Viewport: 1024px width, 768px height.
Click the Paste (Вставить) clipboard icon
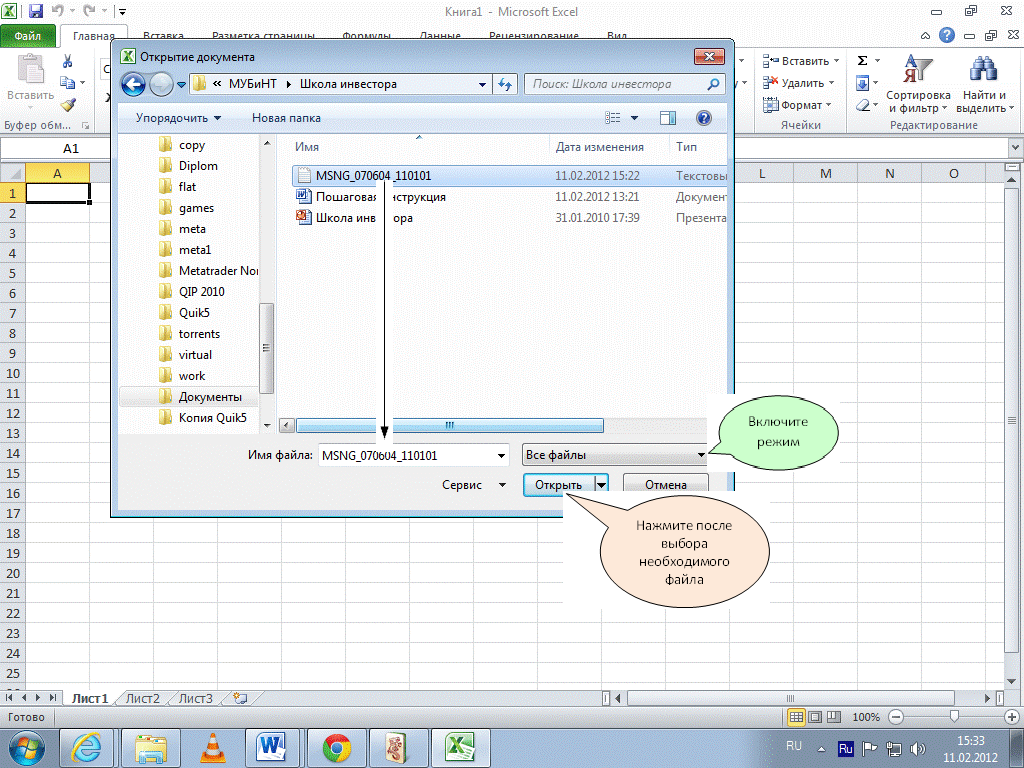tap(31, 70)
